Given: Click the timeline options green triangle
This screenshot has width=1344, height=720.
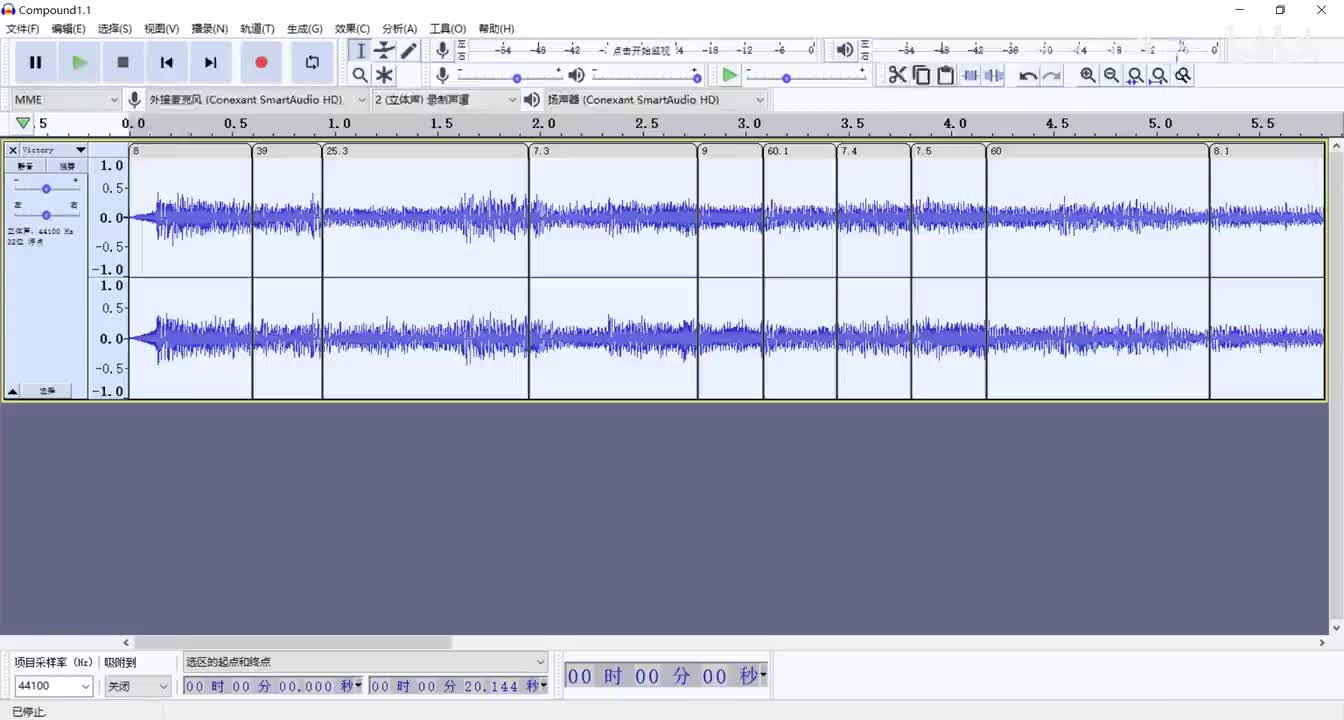Looking at the screenshot, I should click(x=22, y=123).
